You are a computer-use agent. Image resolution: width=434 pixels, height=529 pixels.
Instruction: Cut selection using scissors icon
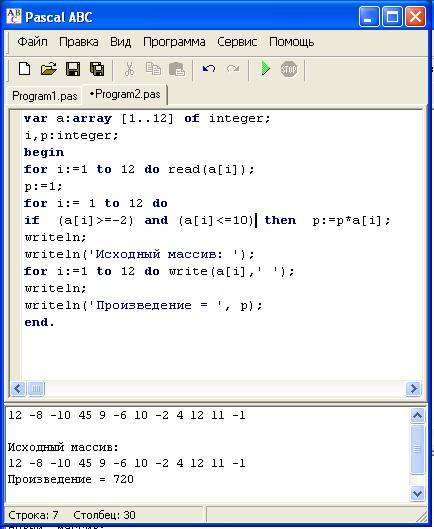(x=129, y=69)
